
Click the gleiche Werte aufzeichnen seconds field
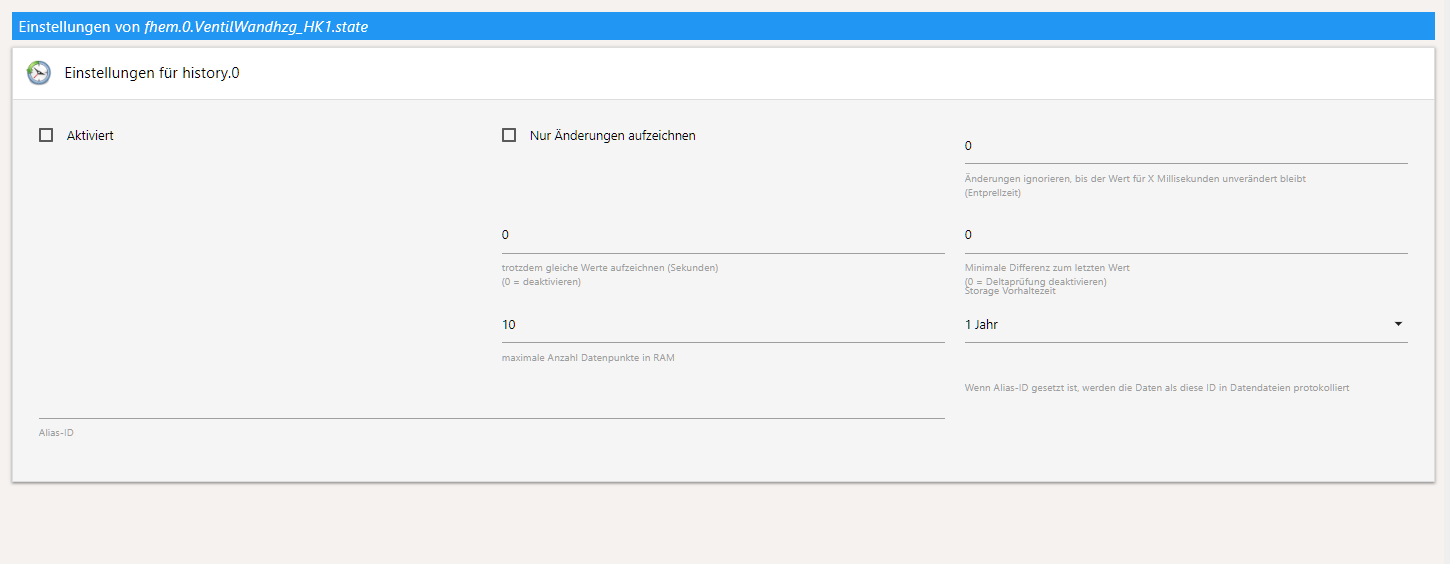pyautogui.click(x=723, y=235)
